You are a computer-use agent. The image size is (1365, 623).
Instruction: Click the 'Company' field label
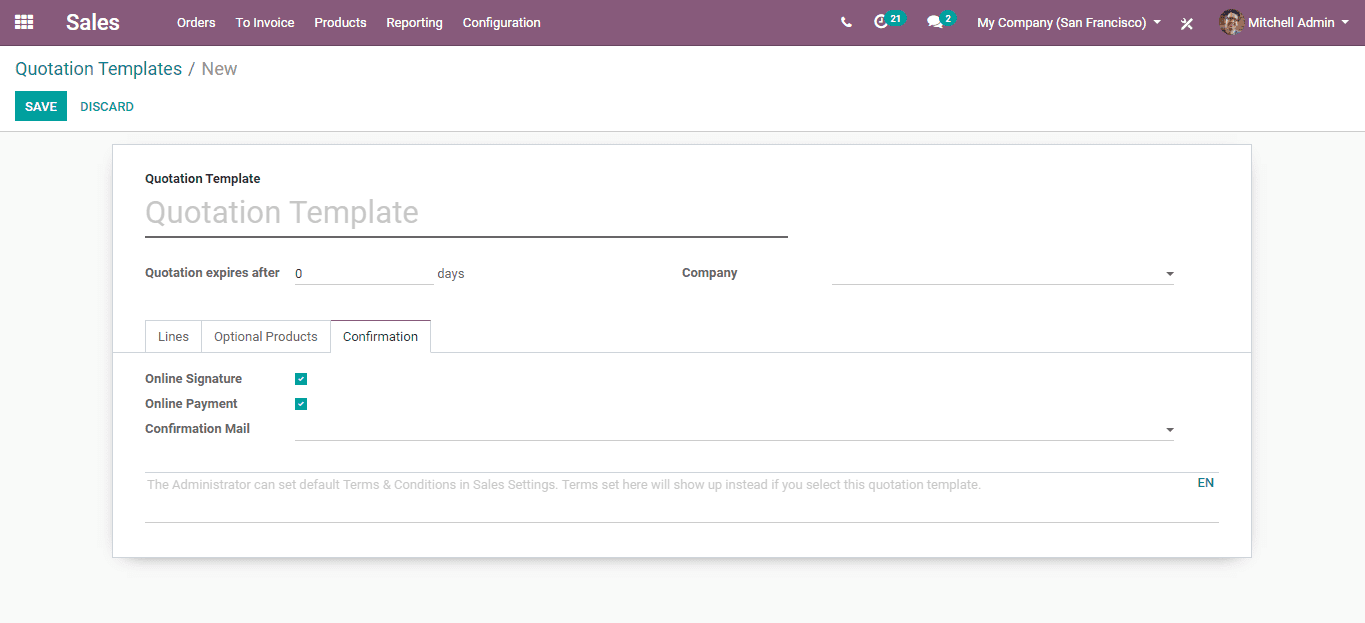pos(710,273)
